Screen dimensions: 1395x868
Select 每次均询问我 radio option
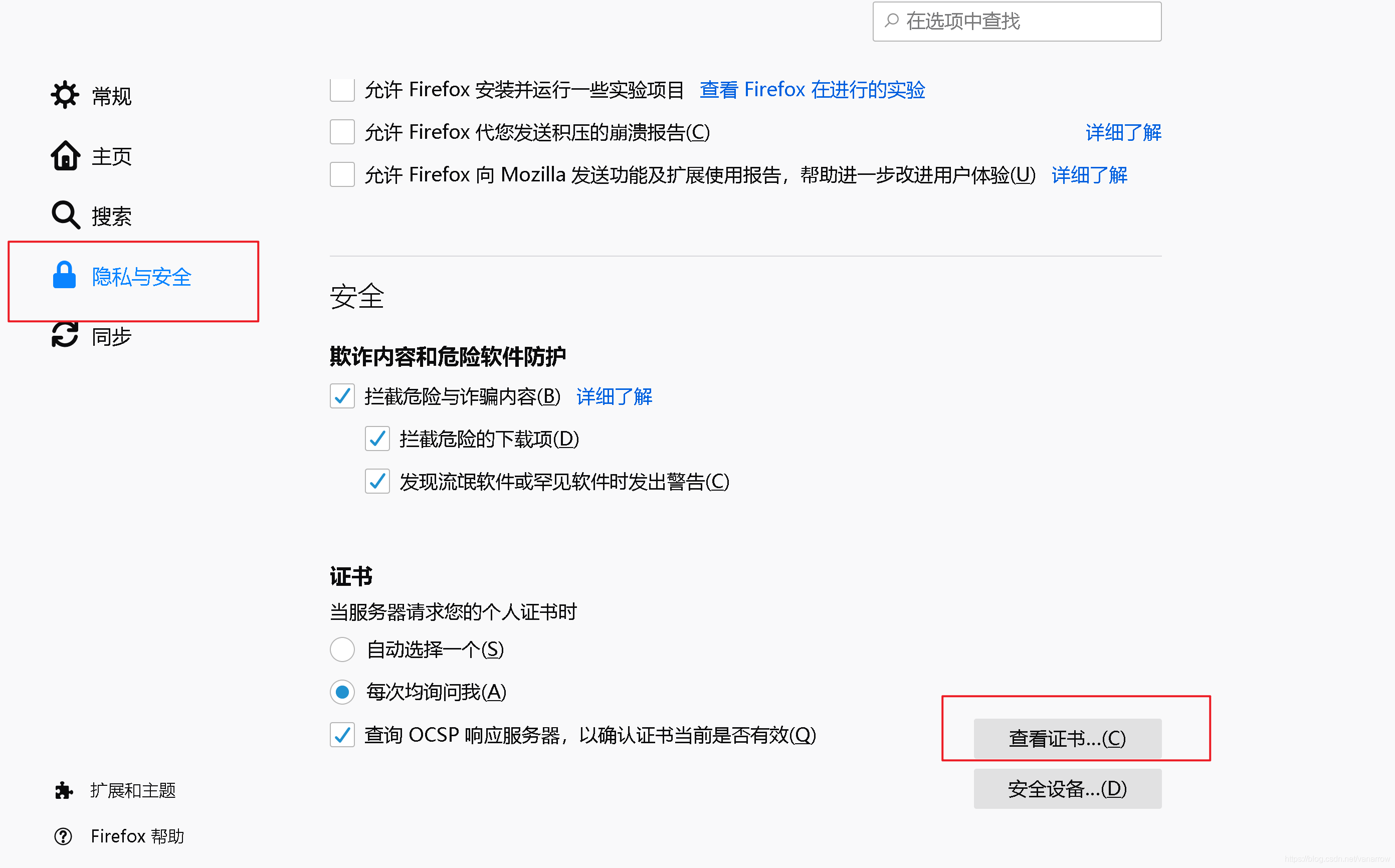[x=342, y=692]
